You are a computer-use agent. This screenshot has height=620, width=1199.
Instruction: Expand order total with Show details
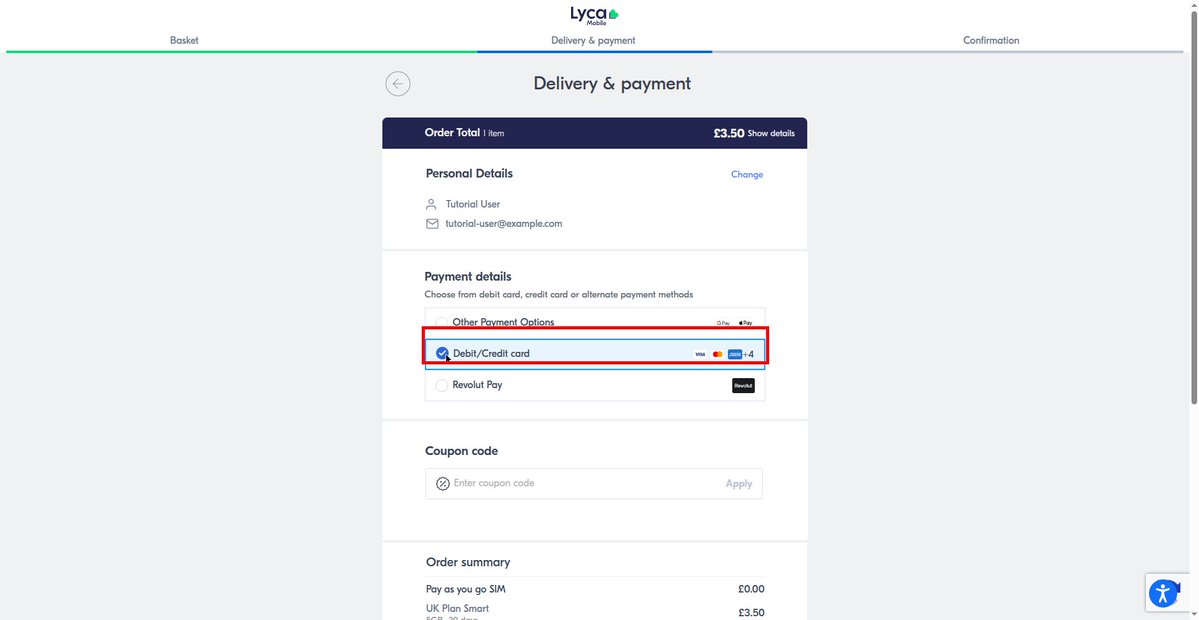click(x=771, y=133)
